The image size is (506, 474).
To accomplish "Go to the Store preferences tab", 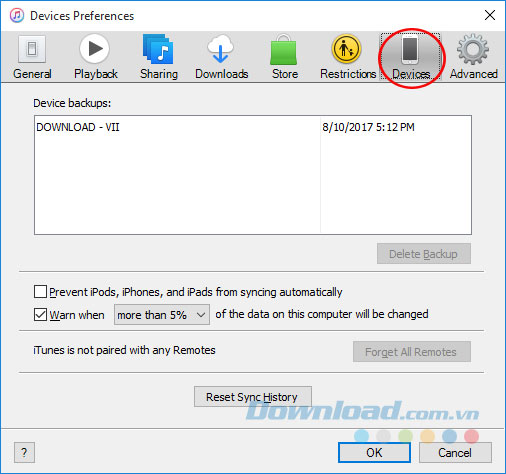I will click(284, 57).
